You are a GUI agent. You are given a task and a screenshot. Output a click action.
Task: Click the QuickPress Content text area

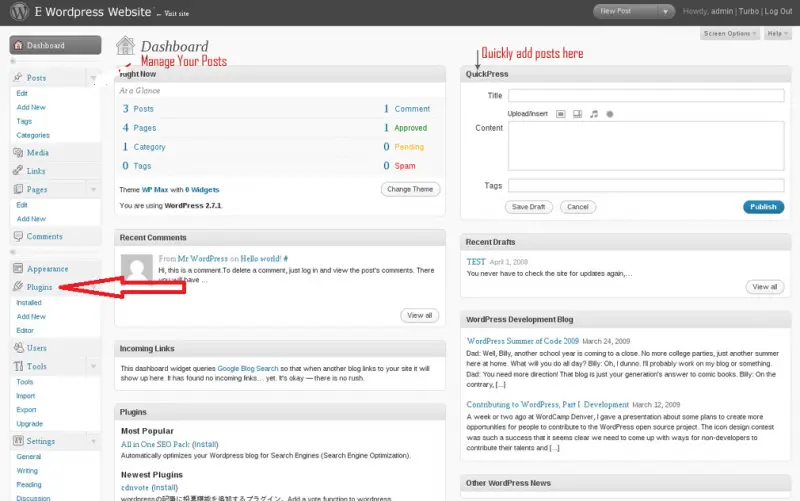[646, 146]
